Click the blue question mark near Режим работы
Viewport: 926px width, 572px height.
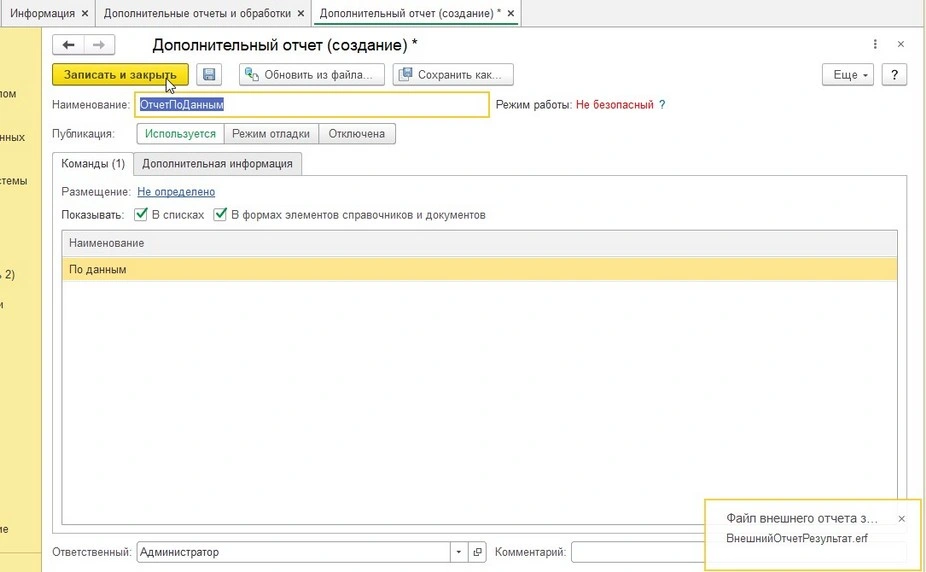pyautogui.click(x=661, y=104)
